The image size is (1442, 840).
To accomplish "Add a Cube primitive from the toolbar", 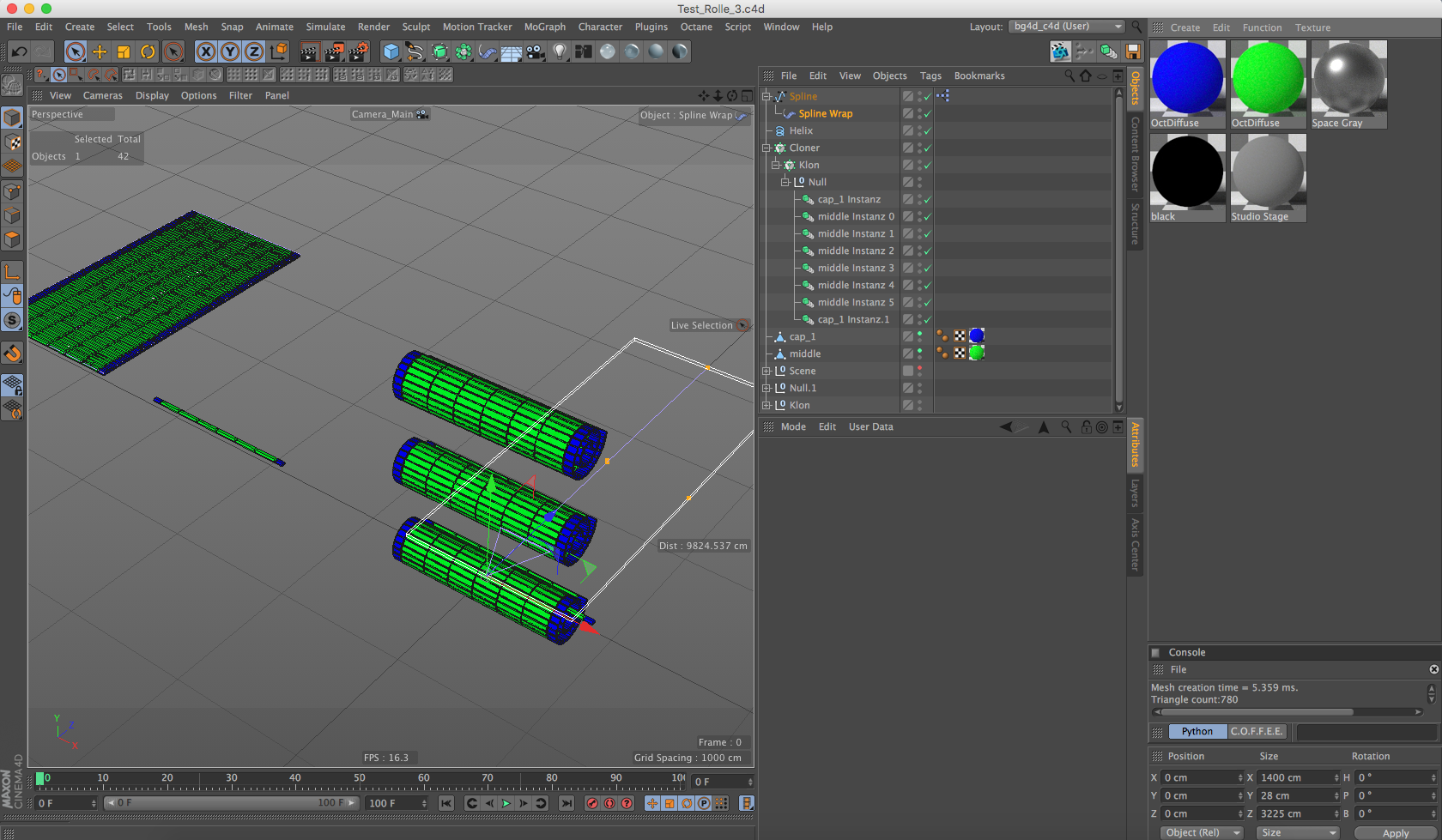I will tap(391, 52).
